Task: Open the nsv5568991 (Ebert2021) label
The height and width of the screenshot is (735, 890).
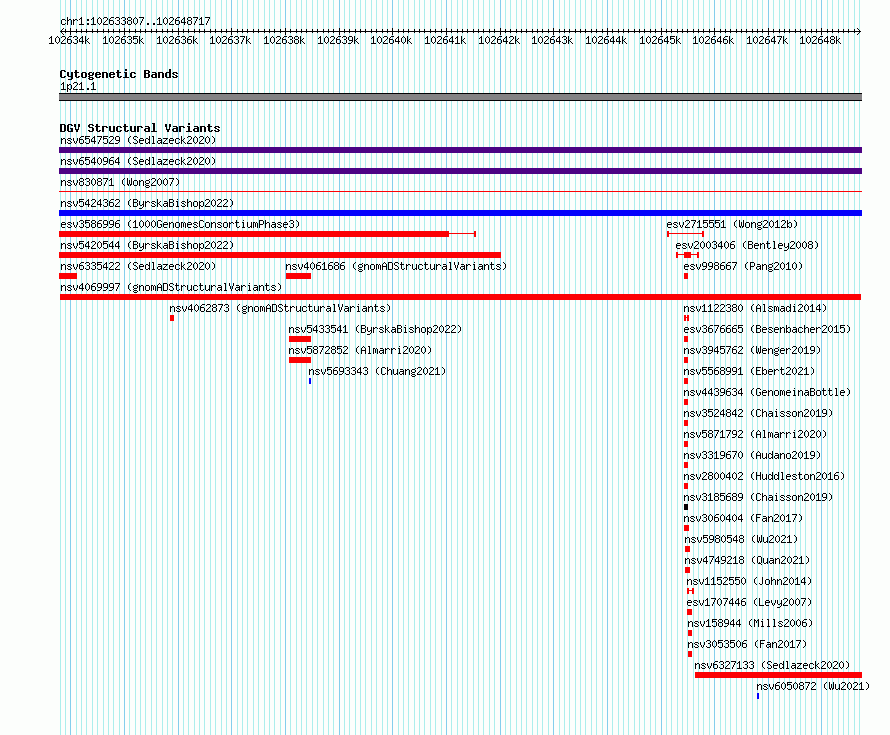Action: point(749,371)
